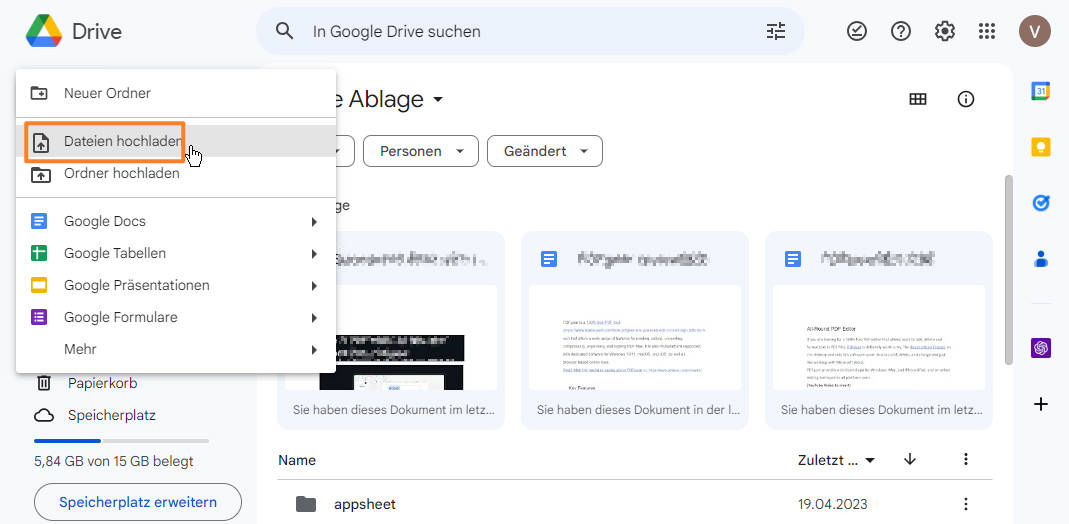Open Google Tasks side panel icon

1040,203
